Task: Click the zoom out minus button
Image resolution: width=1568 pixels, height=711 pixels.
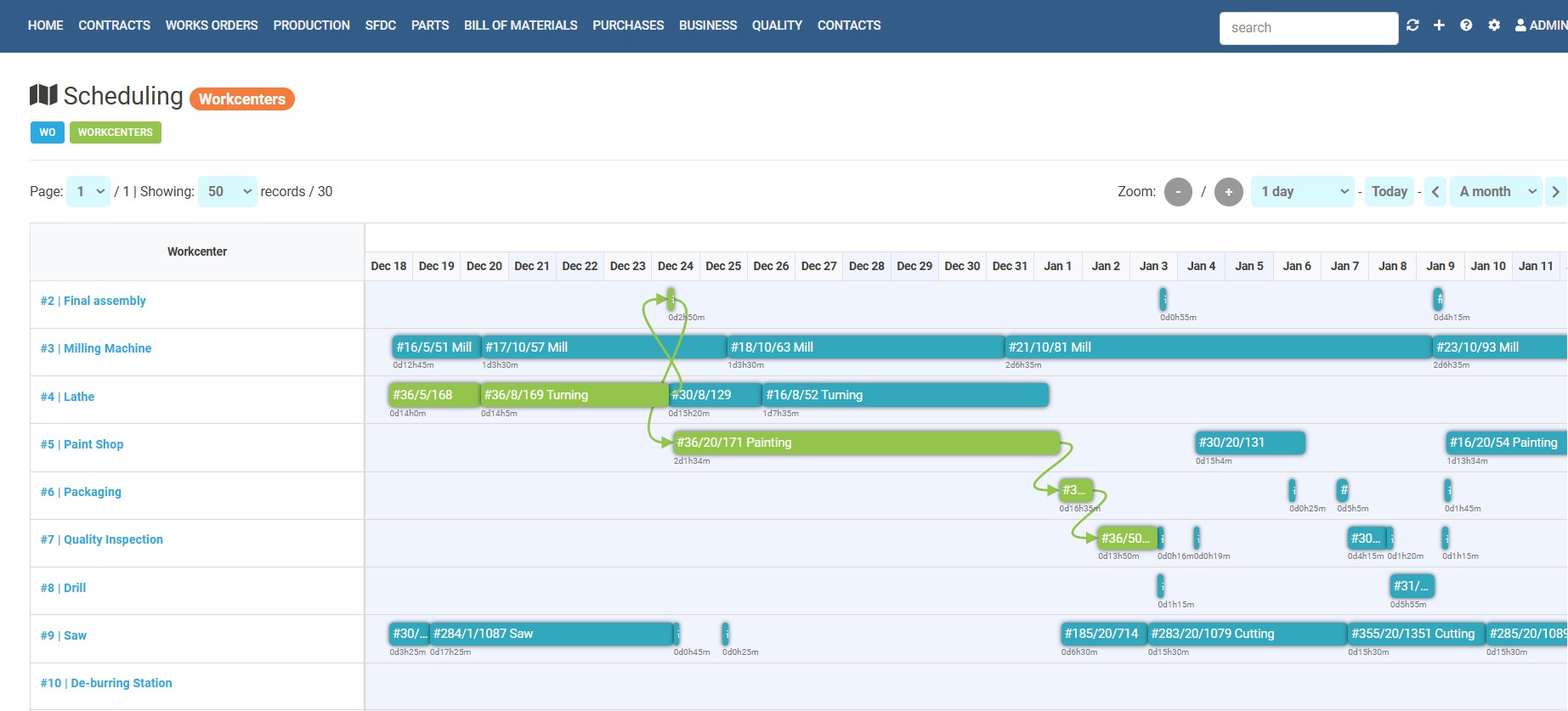Action: click(x=1178, y=192)
